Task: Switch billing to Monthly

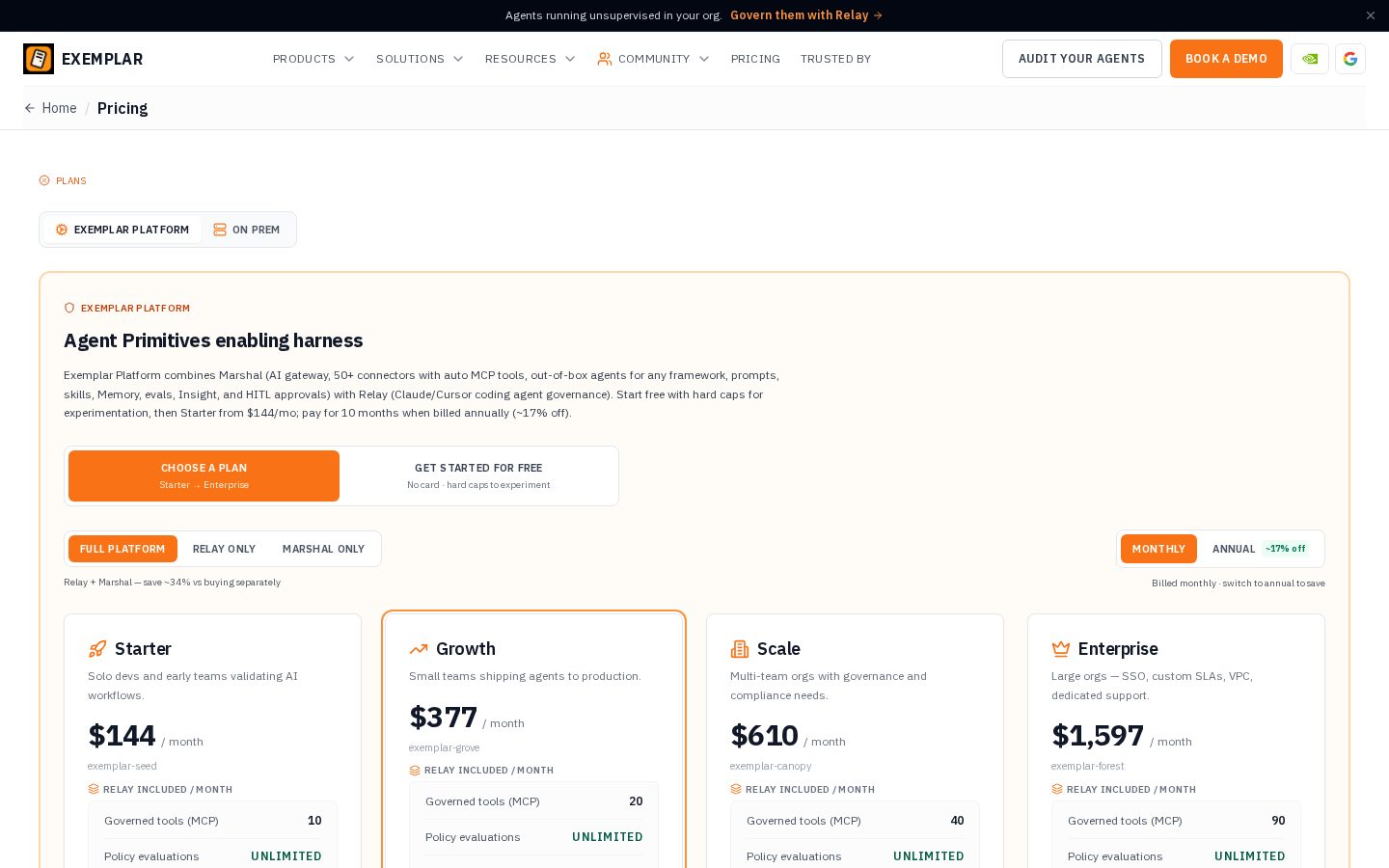Action: (1158, 549)
